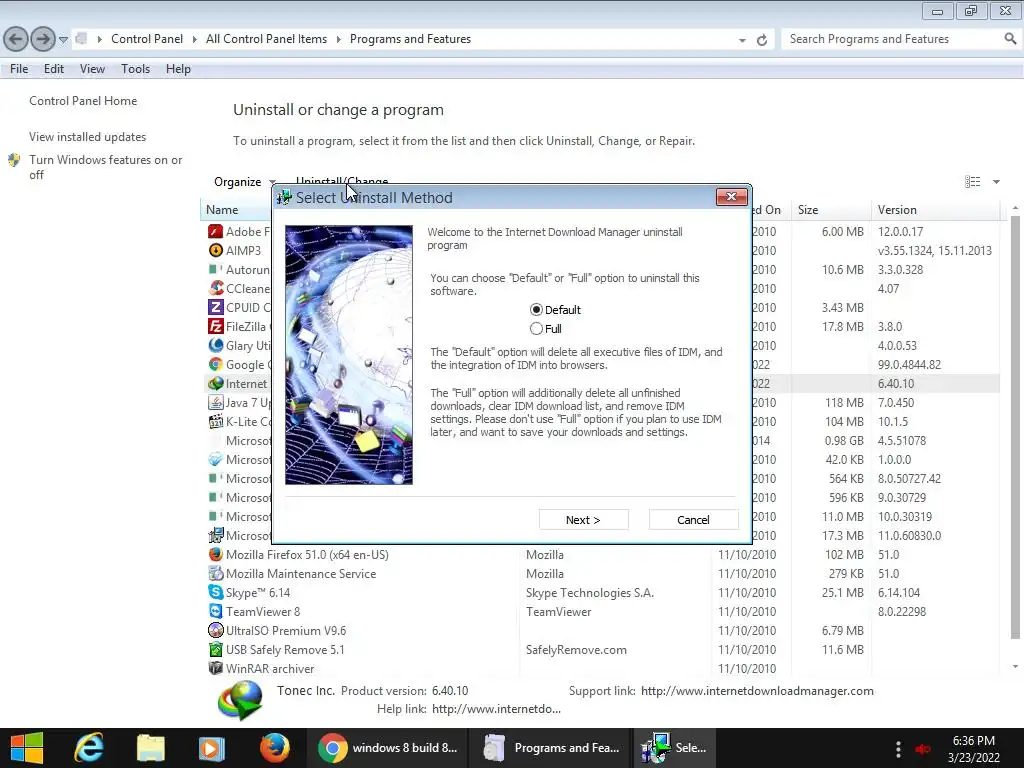This screenshot has width=1024, height=768.
Task: Click the search magnifier icon
Action: [1010, 39]
